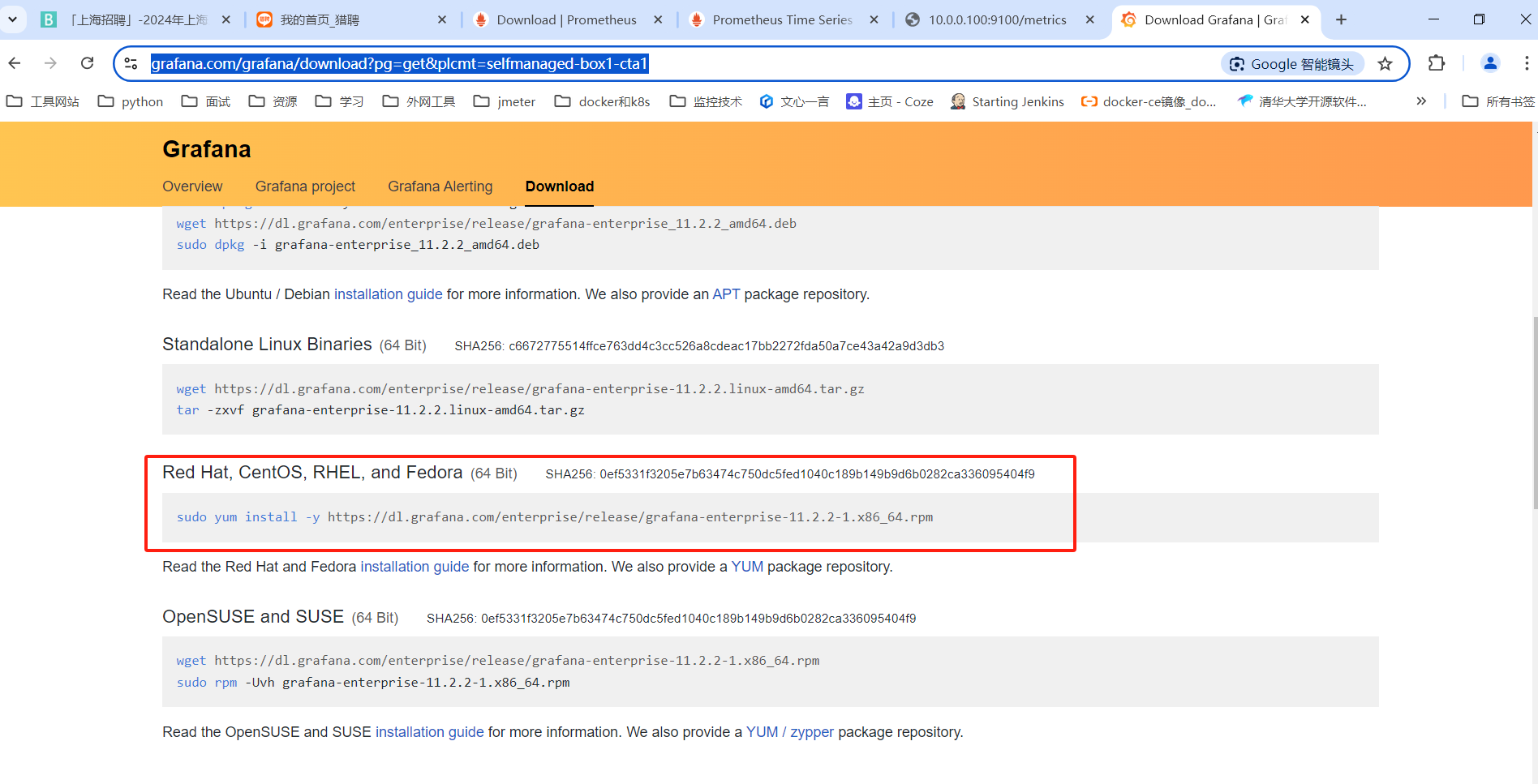Open Google Lens smart lens button

[x=1292, y=64]
